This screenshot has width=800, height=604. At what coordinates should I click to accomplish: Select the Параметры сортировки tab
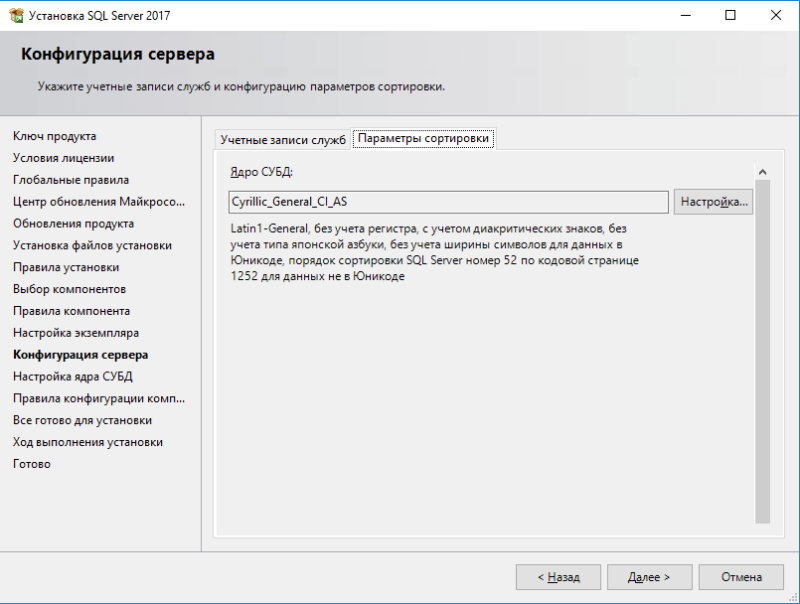[424, 139]
